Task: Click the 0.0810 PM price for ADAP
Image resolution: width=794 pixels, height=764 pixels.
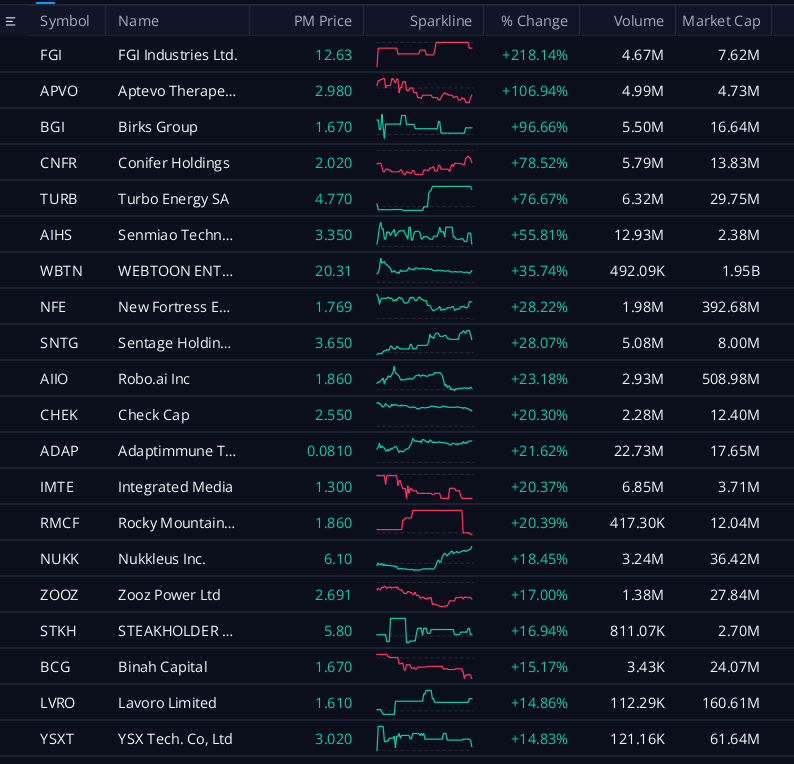Action: point(329,450)
